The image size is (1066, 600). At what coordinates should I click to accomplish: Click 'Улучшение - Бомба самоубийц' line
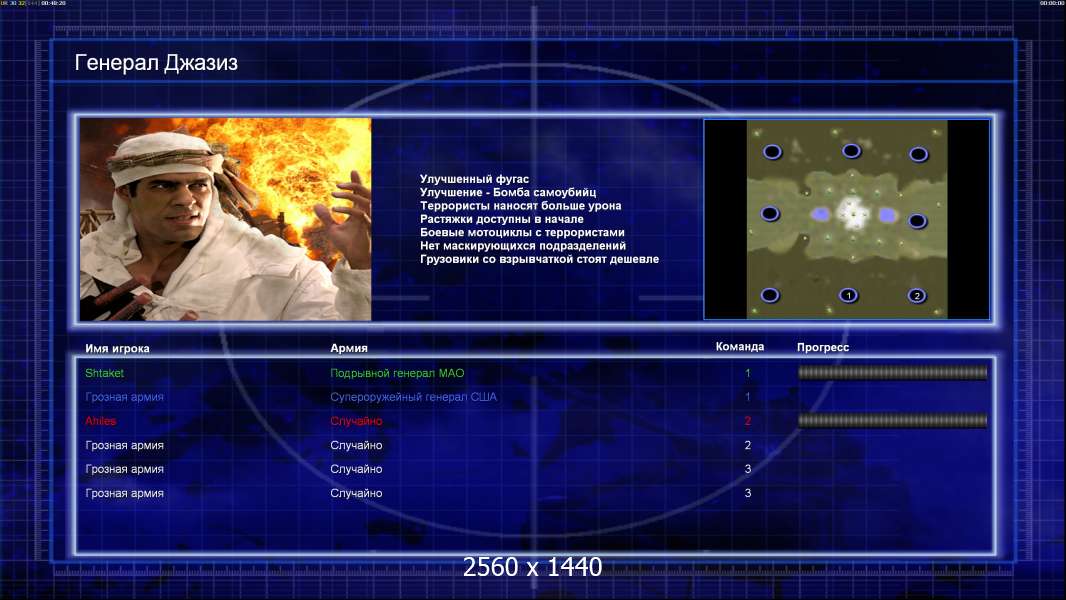pyautogui.click(x=508, y=192)
